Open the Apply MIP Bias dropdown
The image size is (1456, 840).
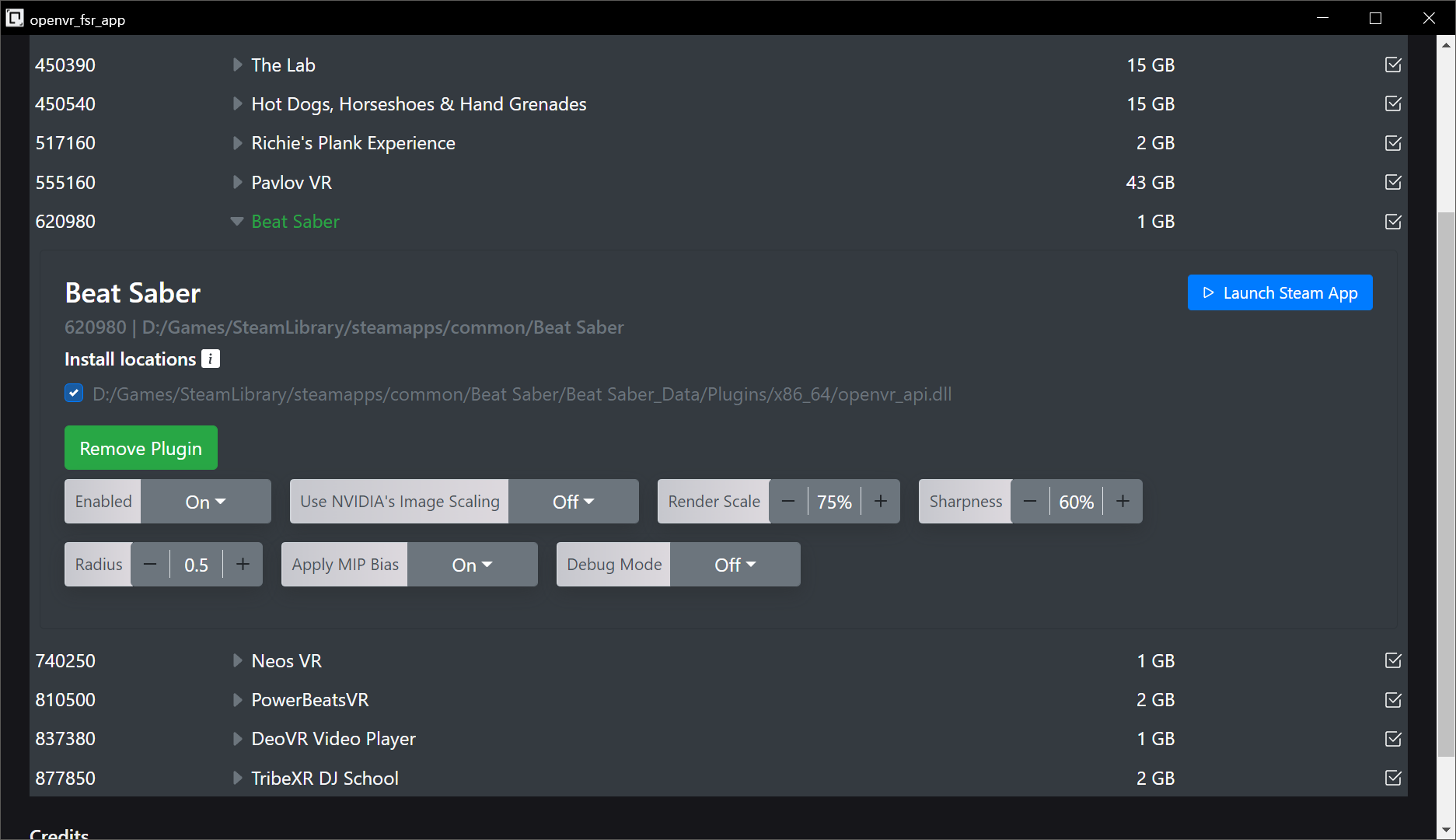point(472,565)
